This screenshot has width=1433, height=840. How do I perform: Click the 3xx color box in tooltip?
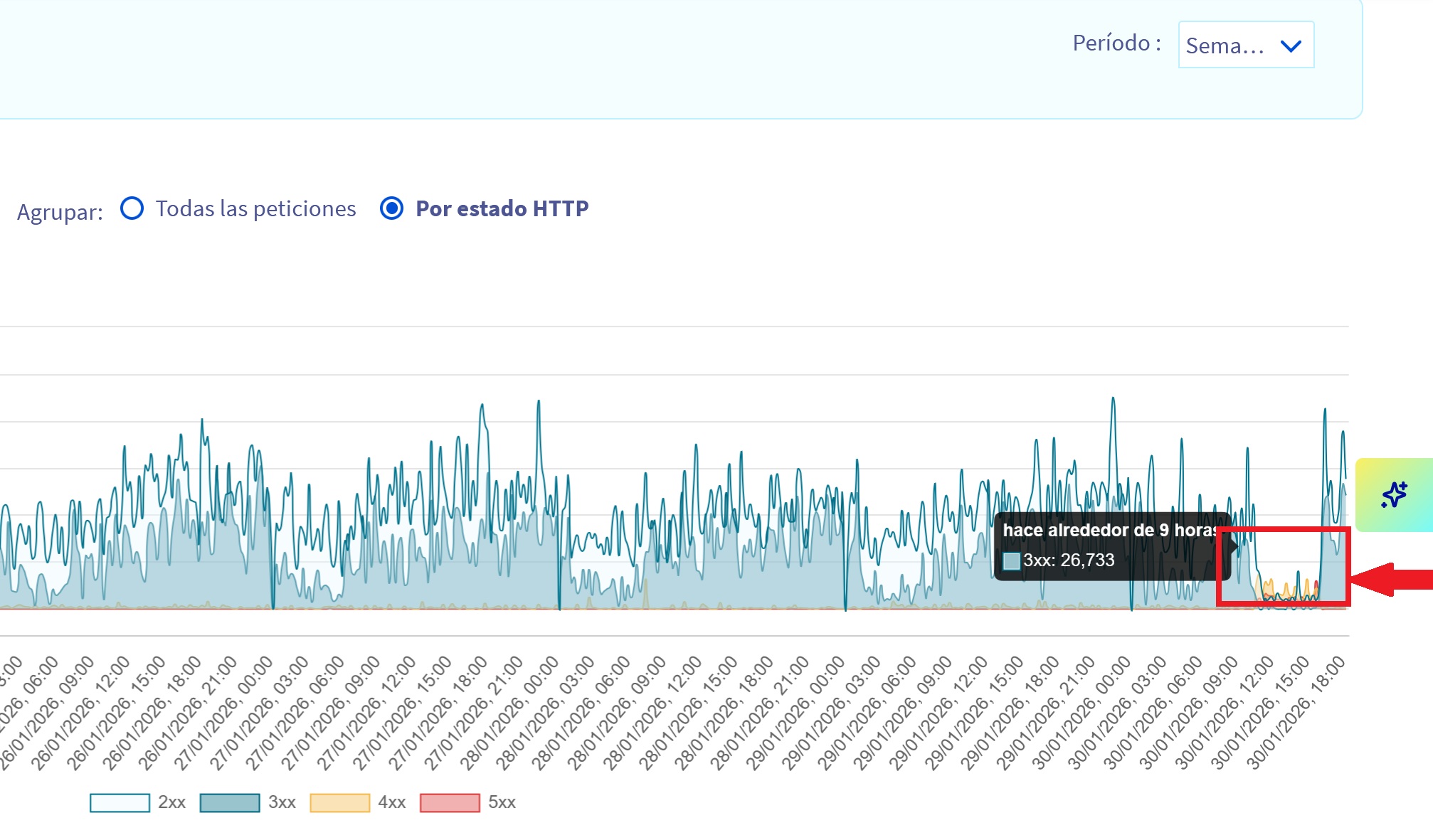[x=1011, y=560]
